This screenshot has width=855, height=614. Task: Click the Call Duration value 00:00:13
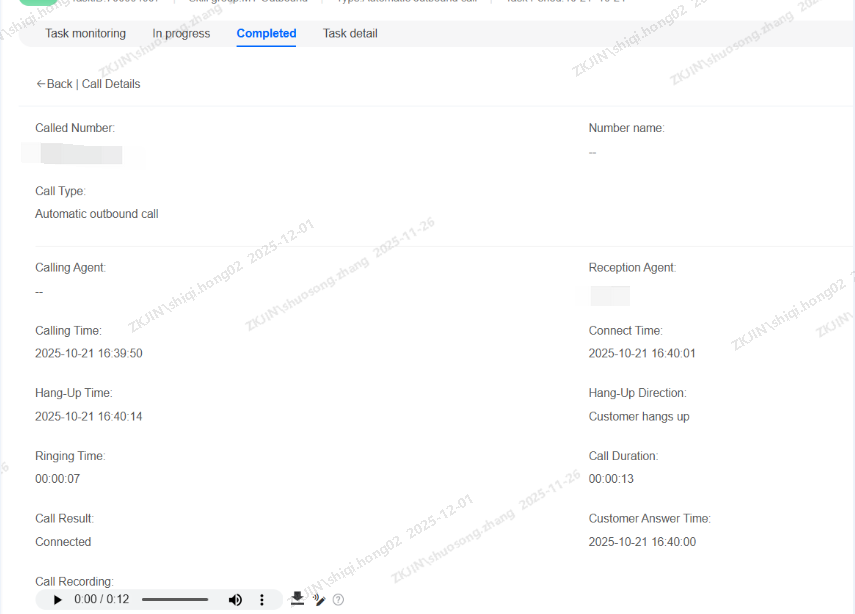coord(611,479)
